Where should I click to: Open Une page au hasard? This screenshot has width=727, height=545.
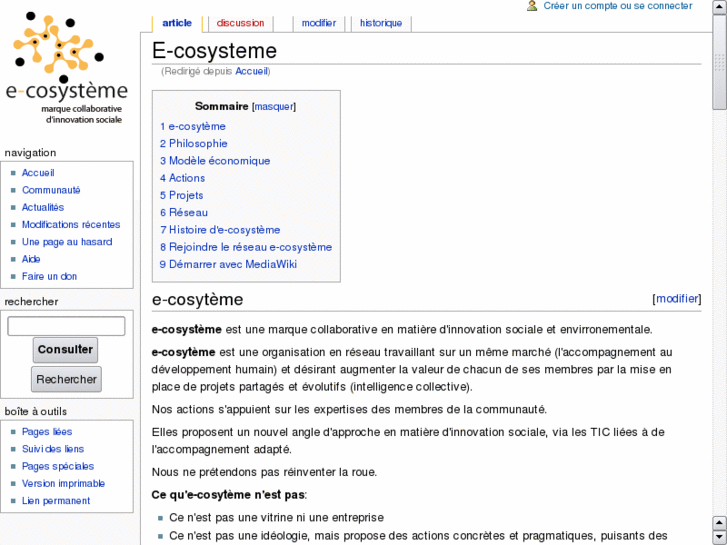point(67,242)
